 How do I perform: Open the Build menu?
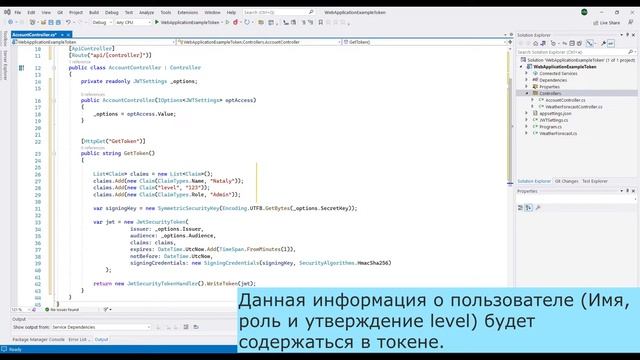click(x=94, y=13)
